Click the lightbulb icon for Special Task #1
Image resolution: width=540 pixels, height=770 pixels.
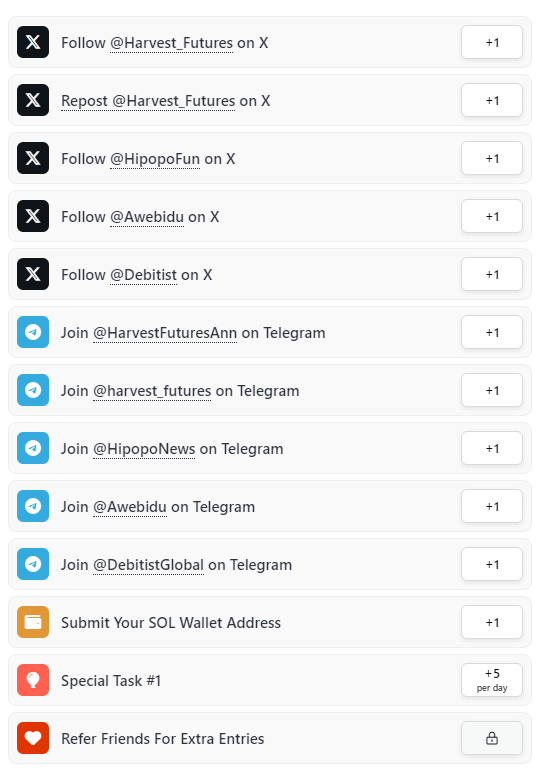[33, 680]
